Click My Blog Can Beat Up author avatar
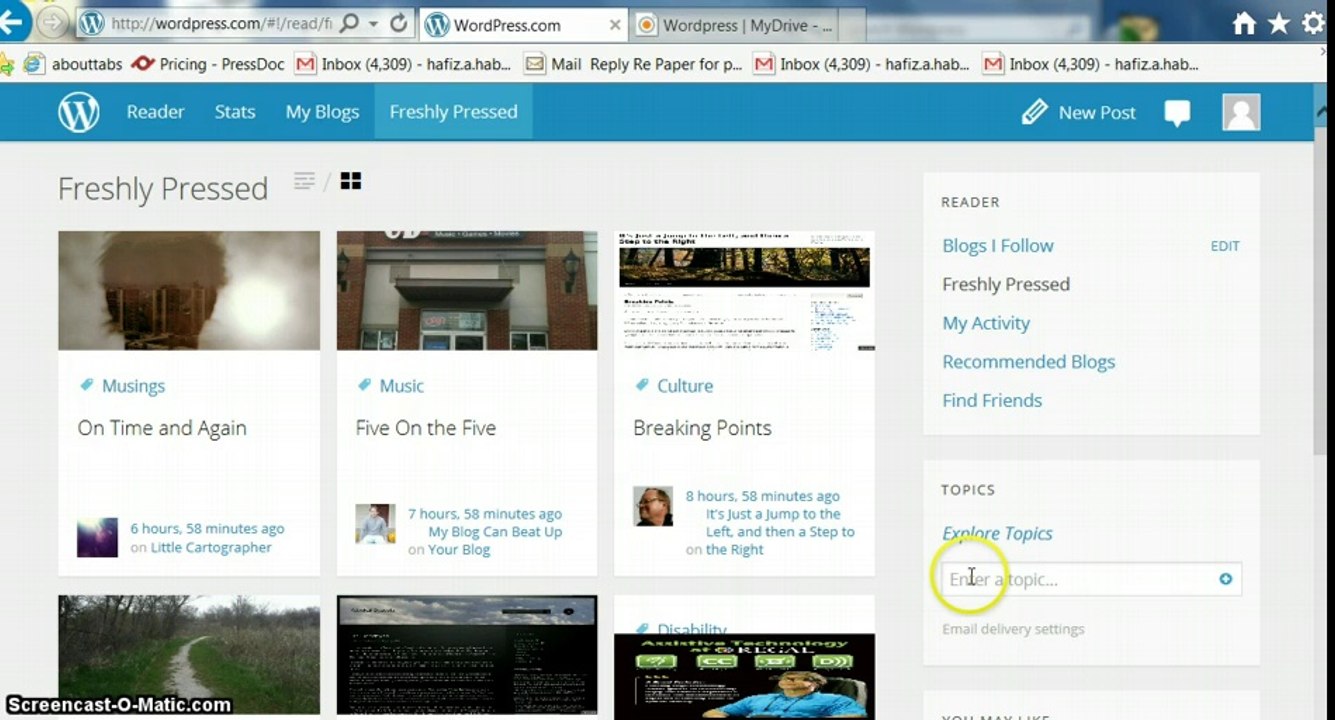1335x720 pixels. point(375,524)
